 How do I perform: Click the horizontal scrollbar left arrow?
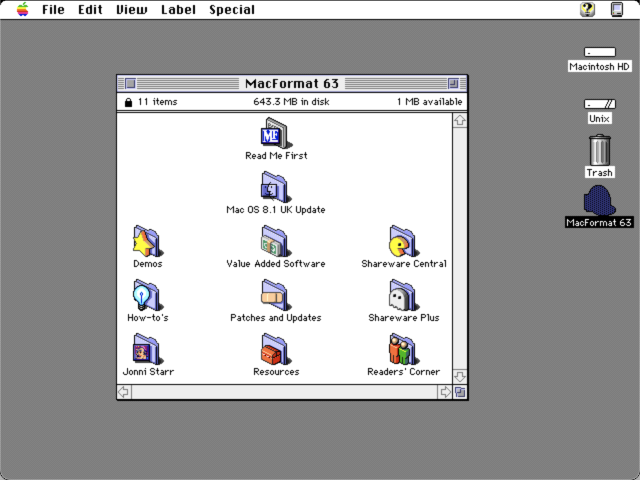[x=124, y=392]
